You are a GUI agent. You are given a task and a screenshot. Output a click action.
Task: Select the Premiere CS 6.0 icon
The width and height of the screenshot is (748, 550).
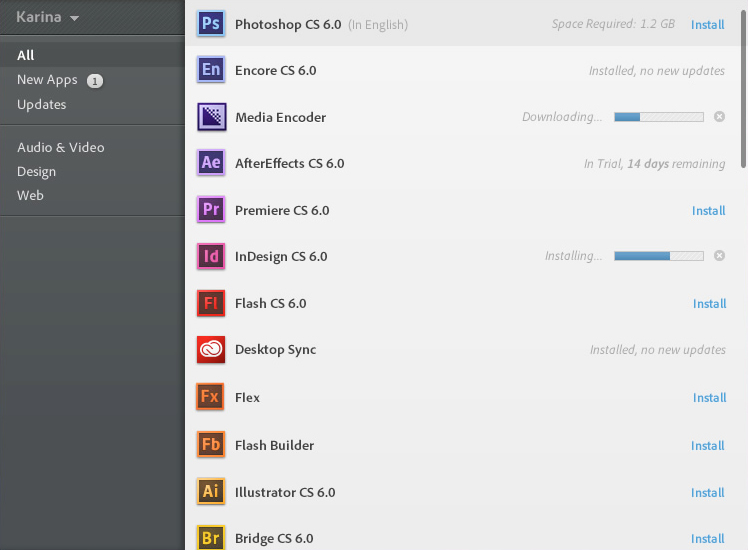[211, 210]
